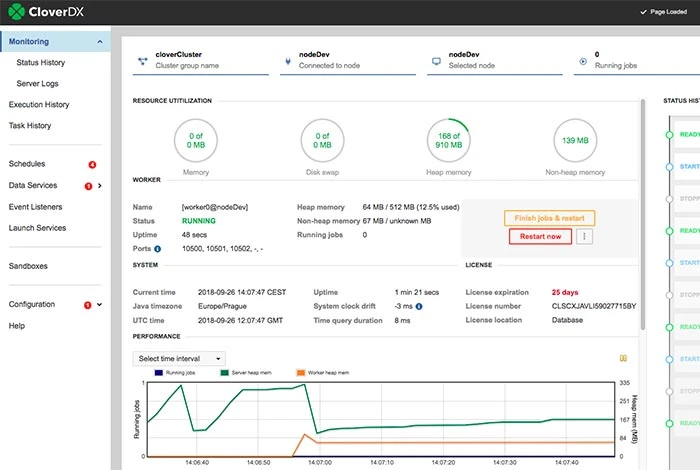Open the Select time interval dropdown
Image resolution: width=700 pixels, height=470 pixels.
click(179, 358)
